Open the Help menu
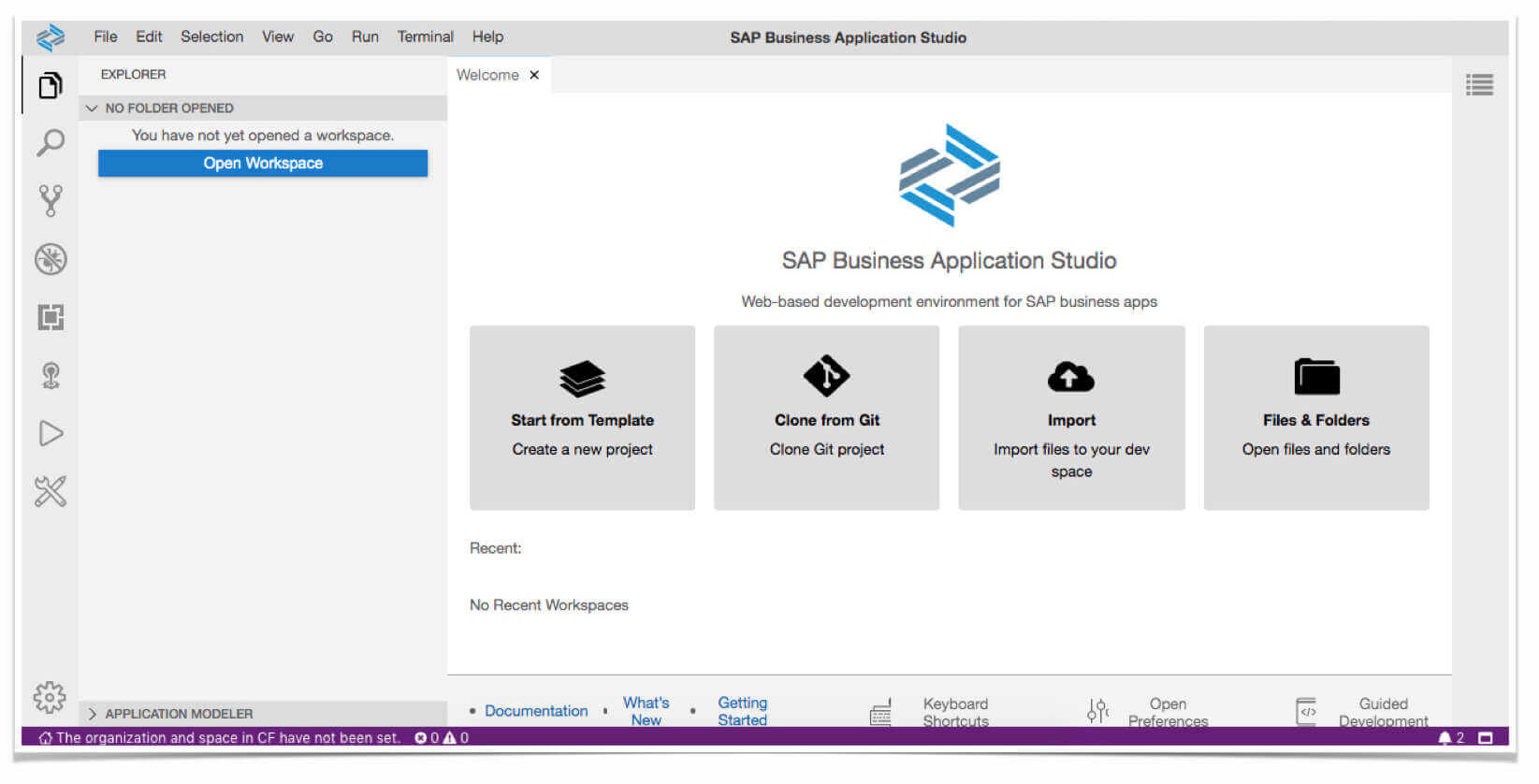 tap(487, 36)
